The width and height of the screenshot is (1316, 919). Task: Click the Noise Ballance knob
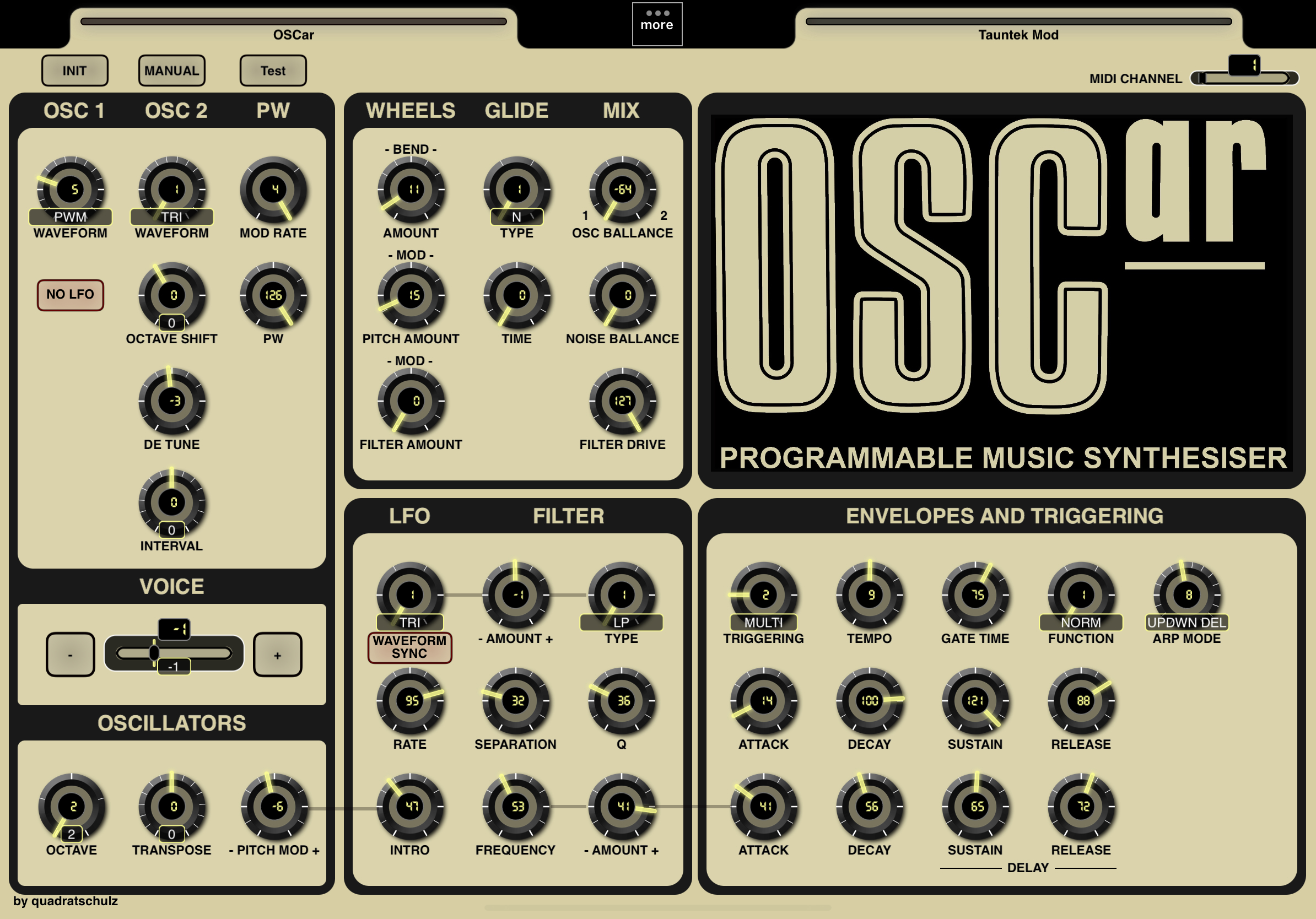pos(623,295)
